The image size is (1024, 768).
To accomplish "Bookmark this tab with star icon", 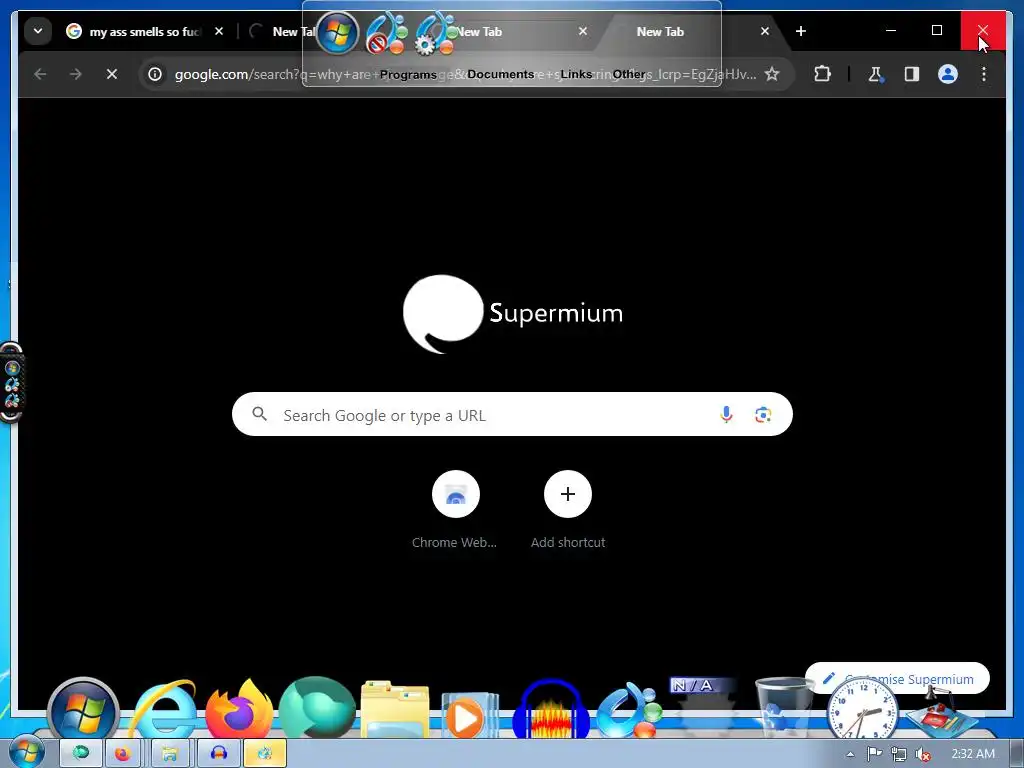I will click(x=772, y=74).
